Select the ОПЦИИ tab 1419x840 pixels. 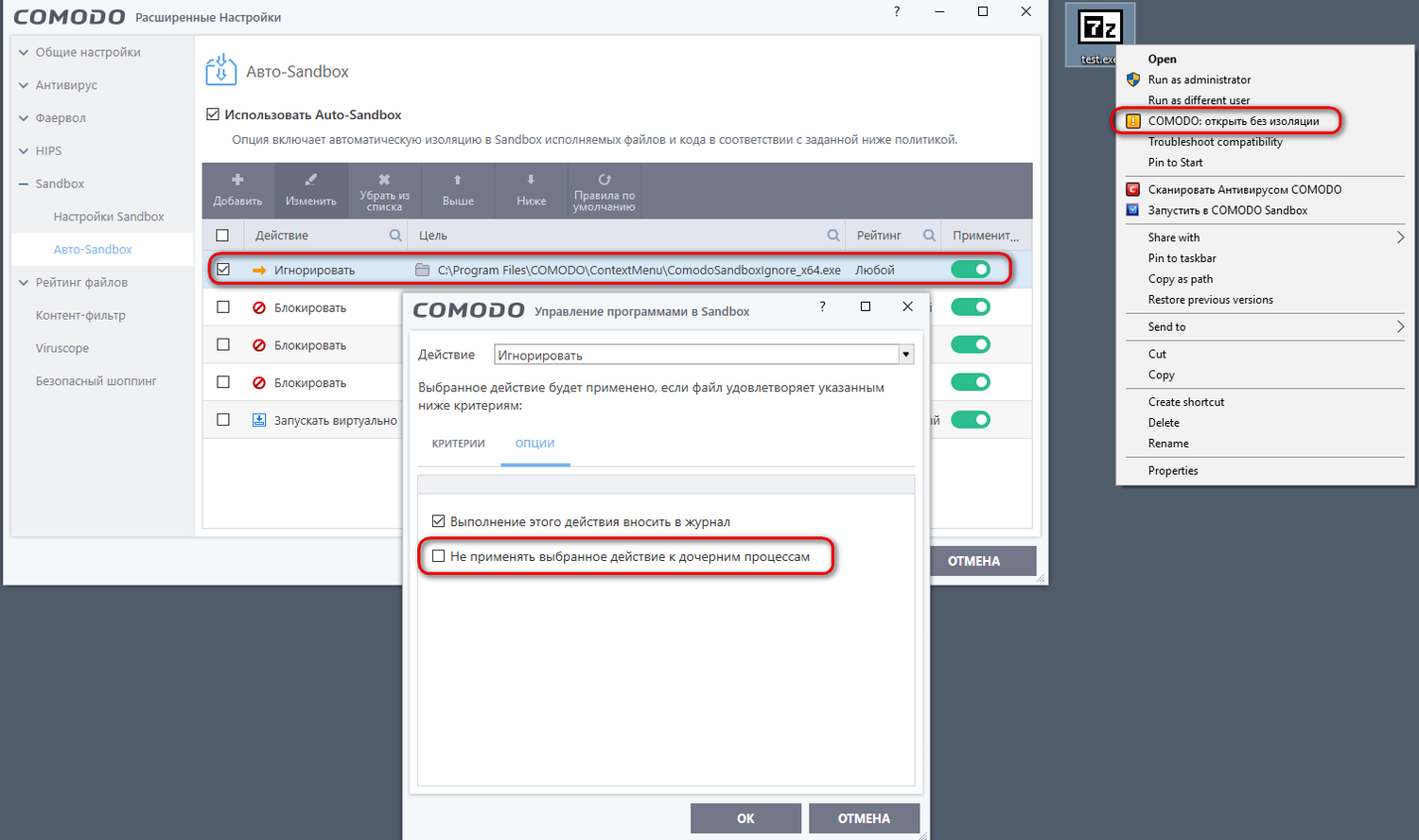click(535, 444)
